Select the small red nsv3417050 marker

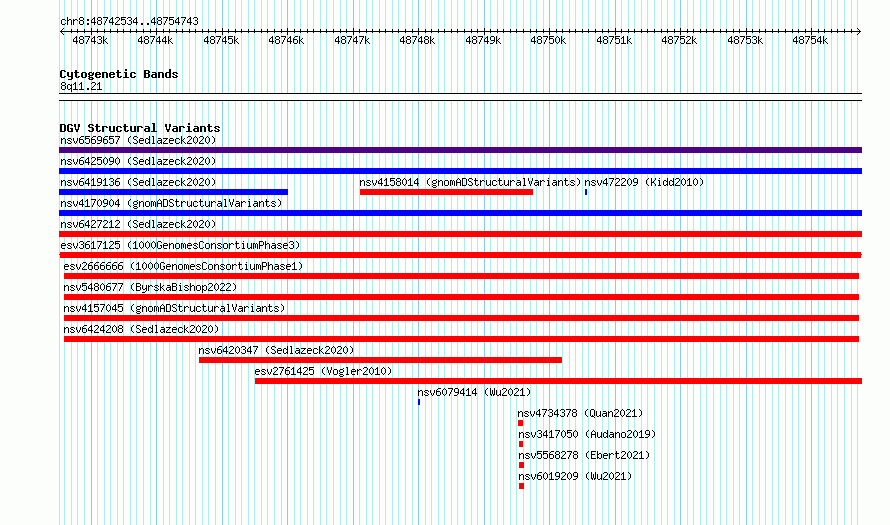(x=521, y=444)
